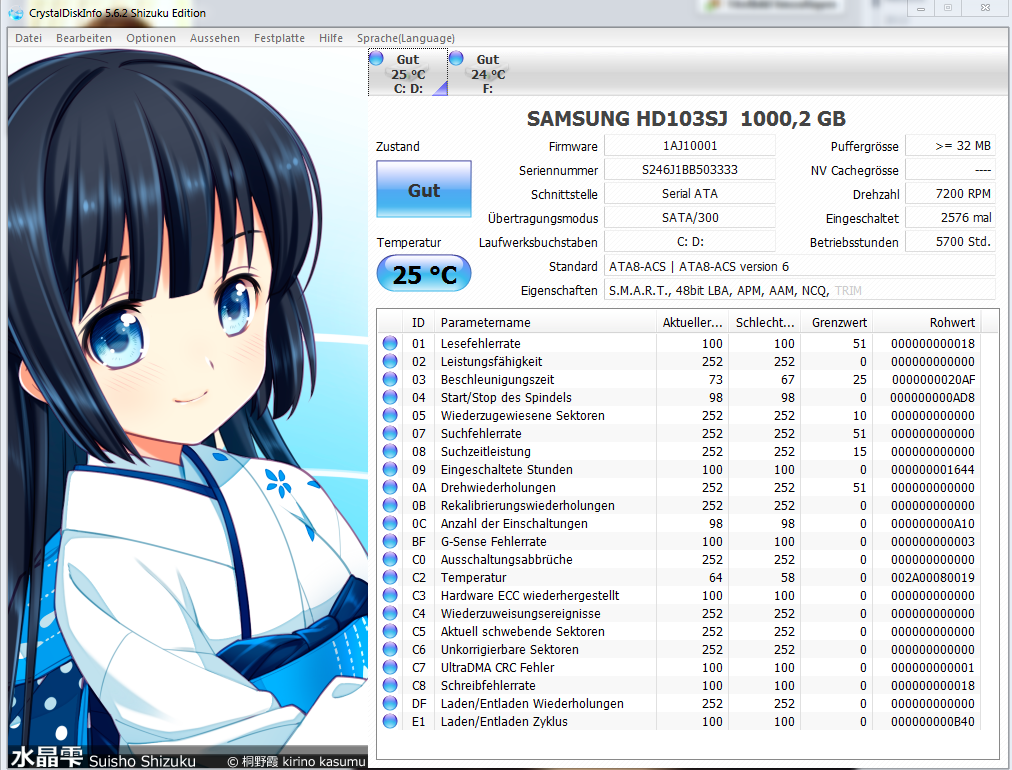Open the Festplatte menu
The height and width of the screenshot is (770, 1012).
(279, 38)
